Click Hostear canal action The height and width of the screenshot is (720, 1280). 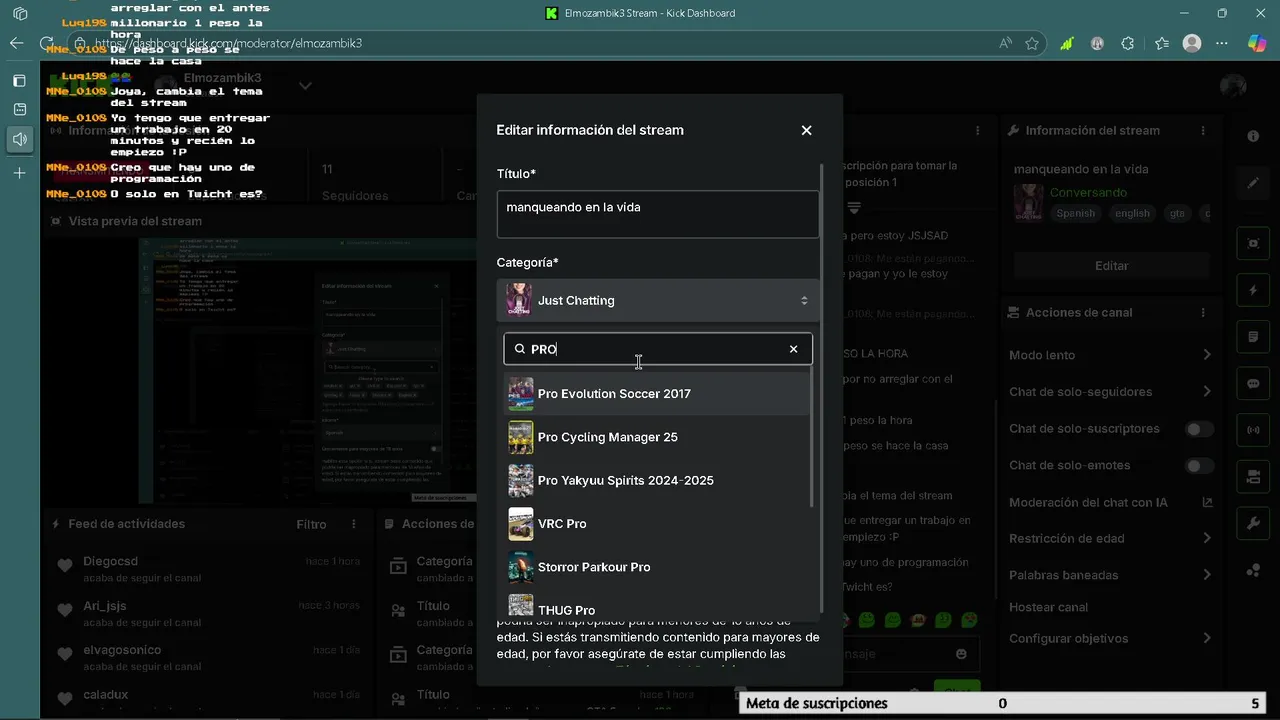[1048, 607]
